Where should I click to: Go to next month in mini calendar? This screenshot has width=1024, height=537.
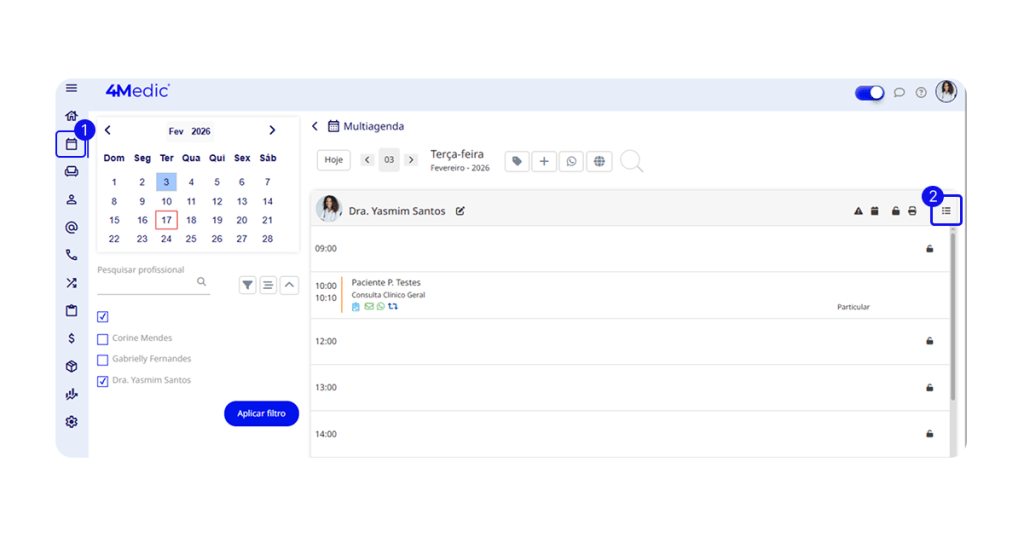click(272, 130)
